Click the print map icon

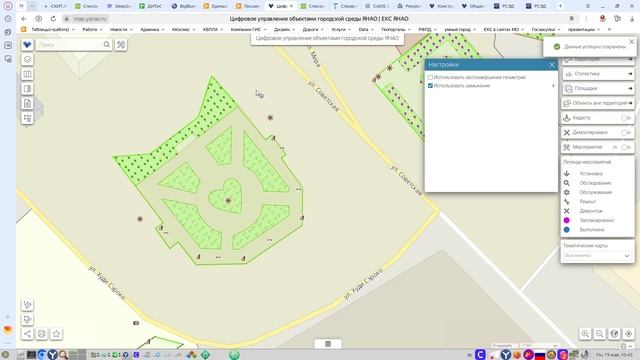[x=42, y=334]
